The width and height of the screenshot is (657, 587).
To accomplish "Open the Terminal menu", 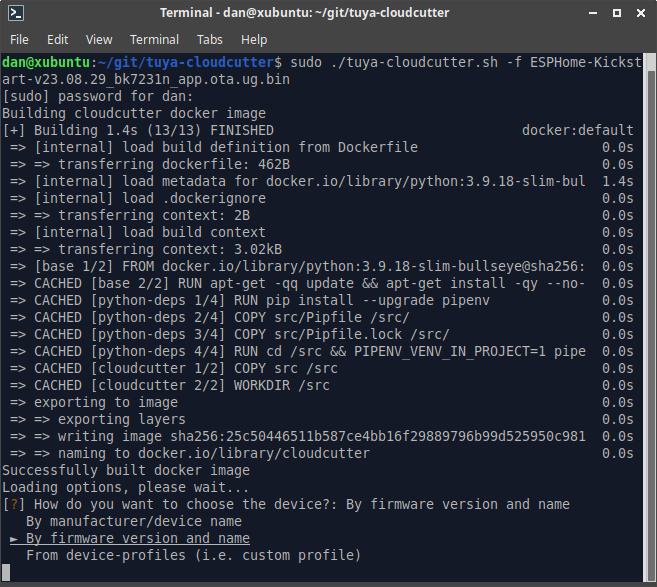I will pos(154,40).
